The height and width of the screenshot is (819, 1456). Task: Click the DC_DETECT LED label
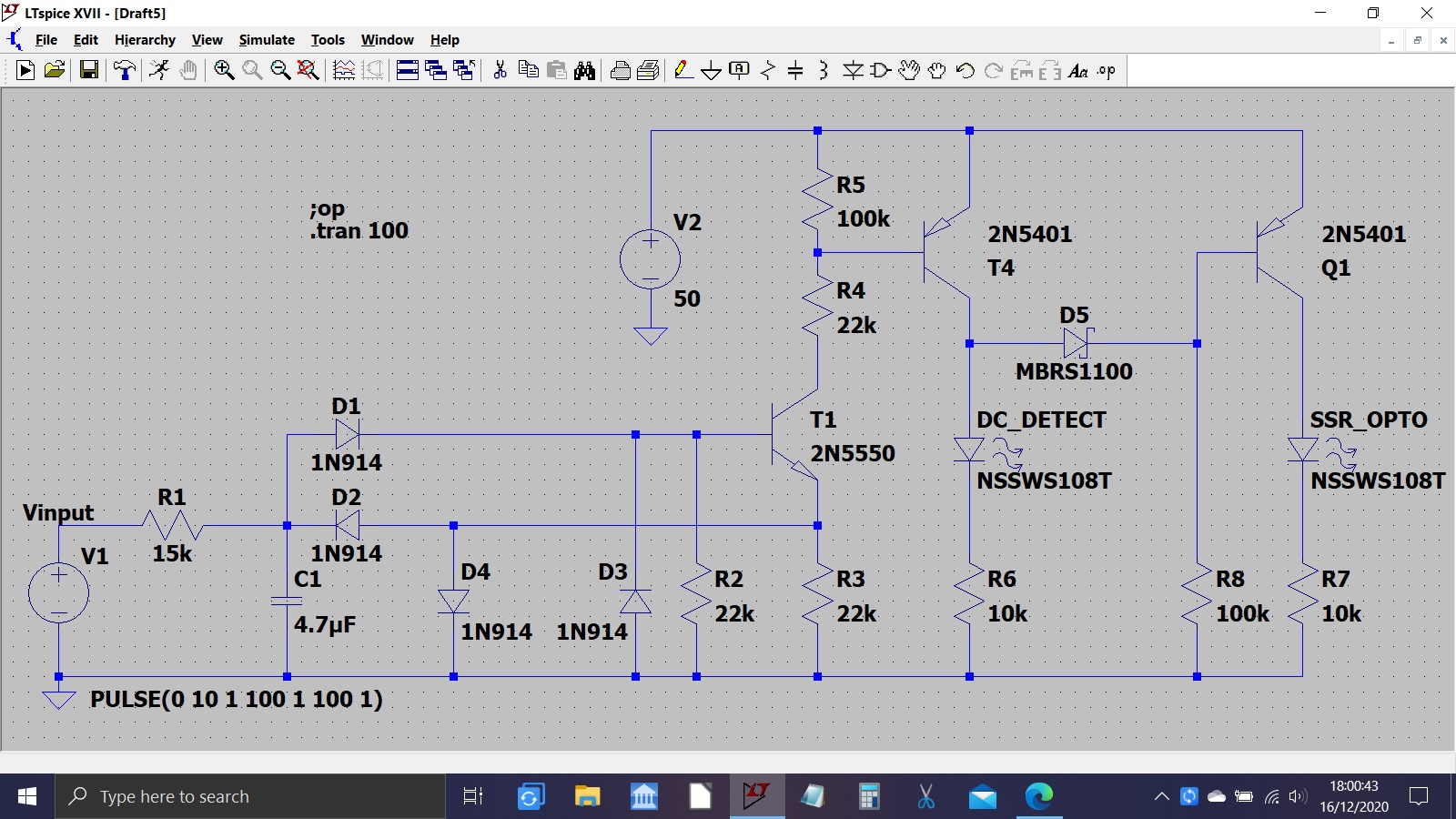tap(1042, 420)
